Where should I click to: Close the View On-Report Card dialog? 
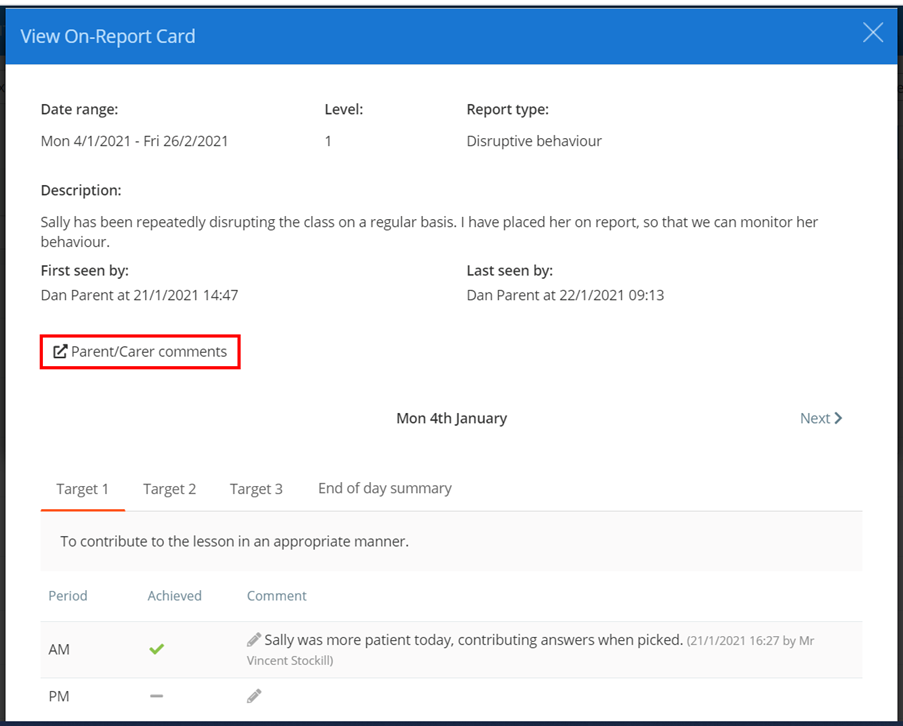tap(871, 31)
